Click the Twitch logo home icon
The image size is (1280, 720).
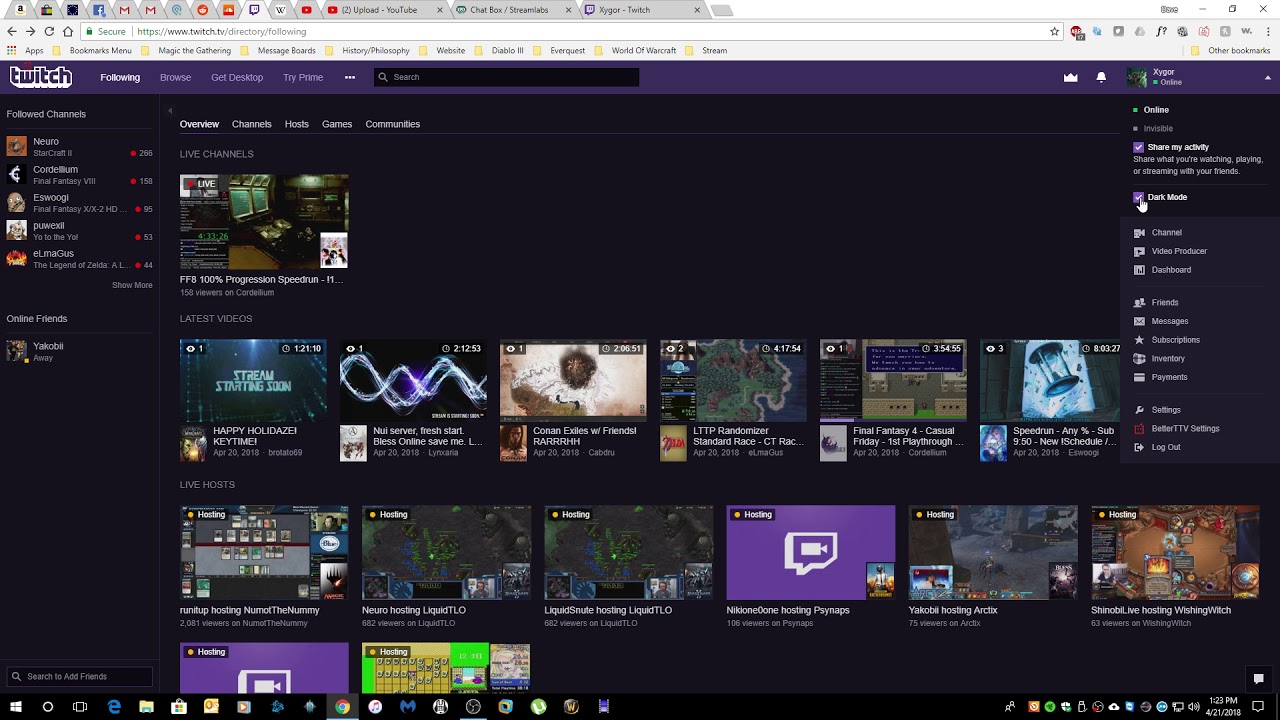tap(41, 77)
